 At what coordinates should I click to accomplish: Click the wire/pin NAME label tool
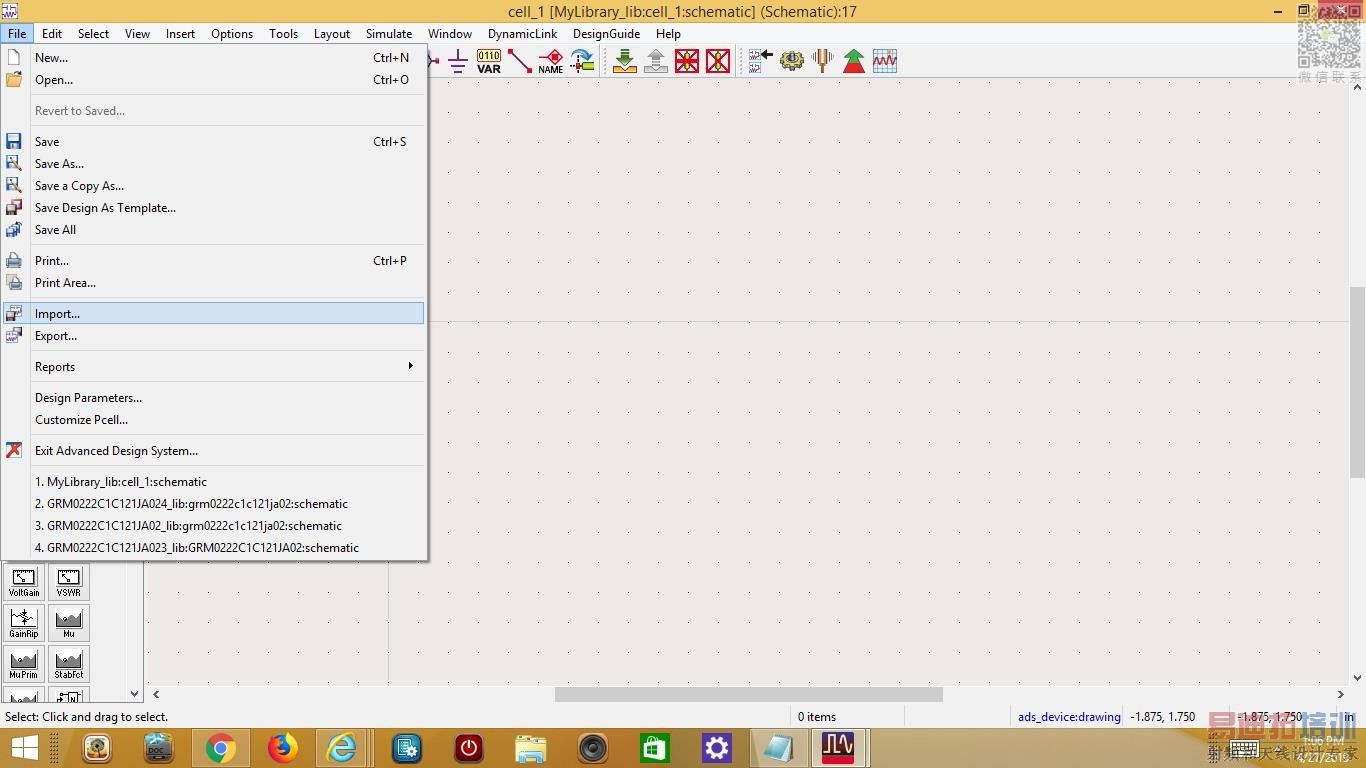551,61
